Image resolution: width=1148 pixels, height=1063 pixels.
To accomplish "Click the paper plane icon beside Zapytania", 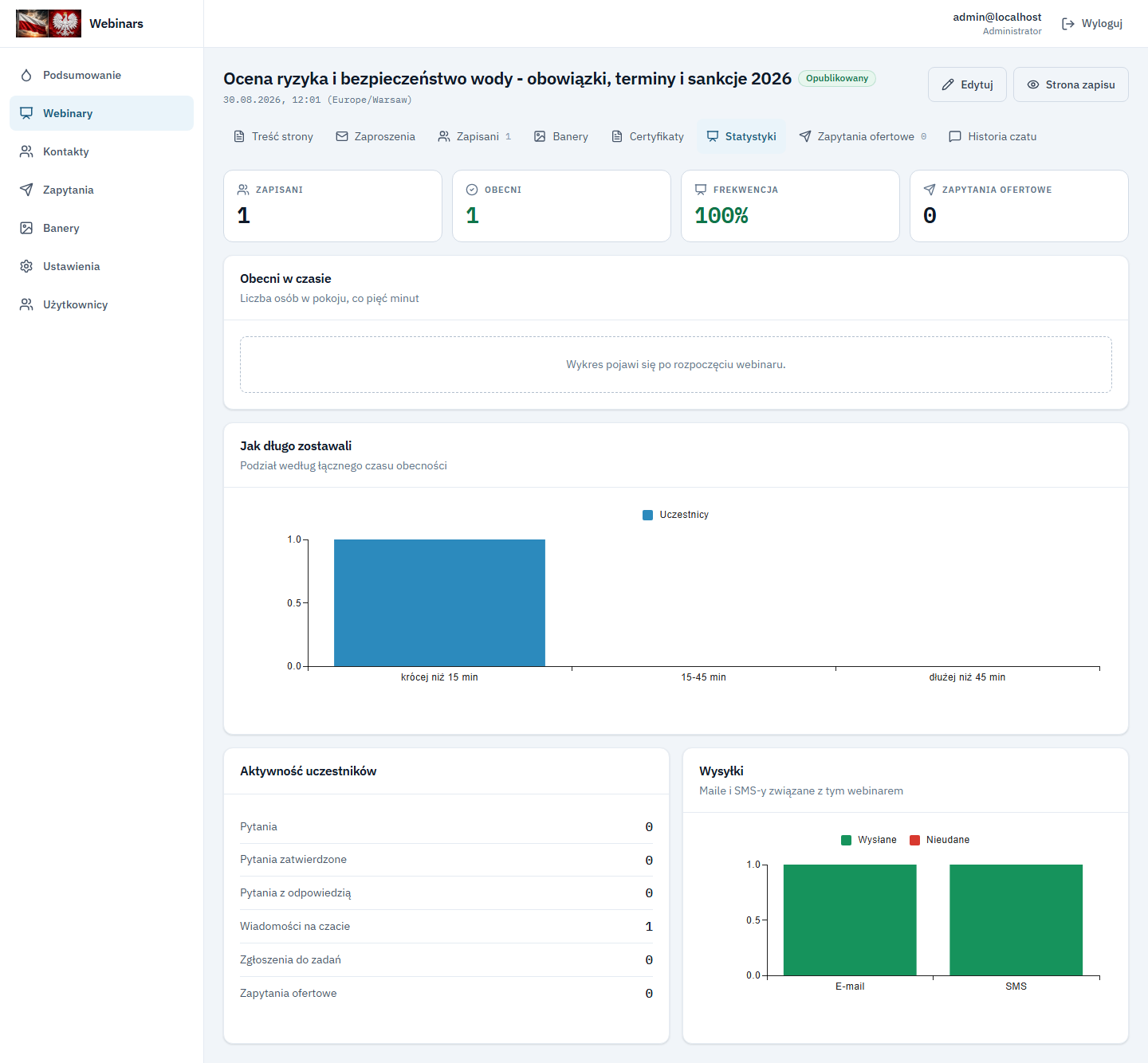I will point(26,190).
